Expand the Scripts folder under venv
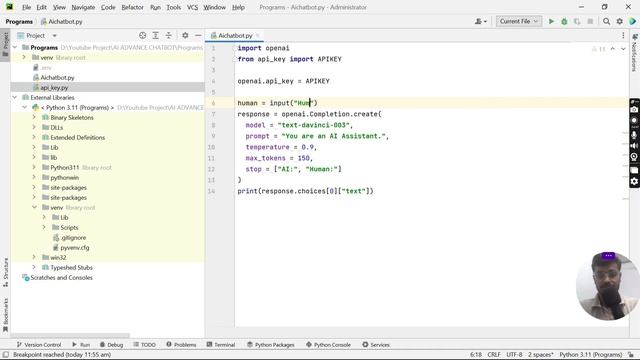640x360 pixels. (x=44, y=227)
